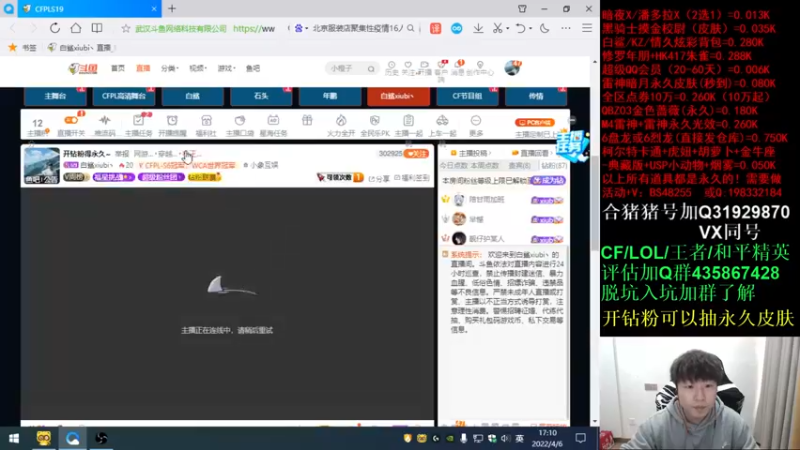Select the scissors screenshot tool
Viewport: 800px width, 450px height.
point(497,29)
